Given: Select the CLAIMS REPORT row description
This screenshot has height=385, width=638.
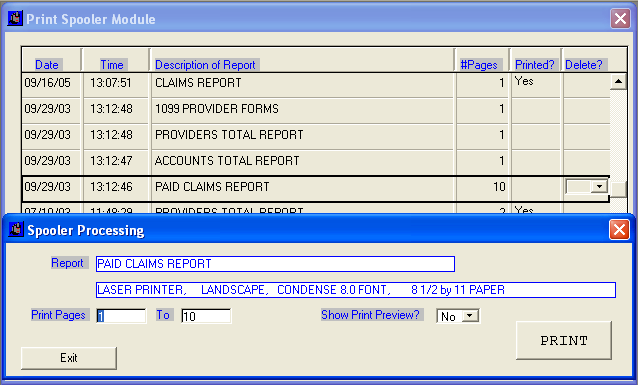Looking at the screenshot, I should 198,83.
